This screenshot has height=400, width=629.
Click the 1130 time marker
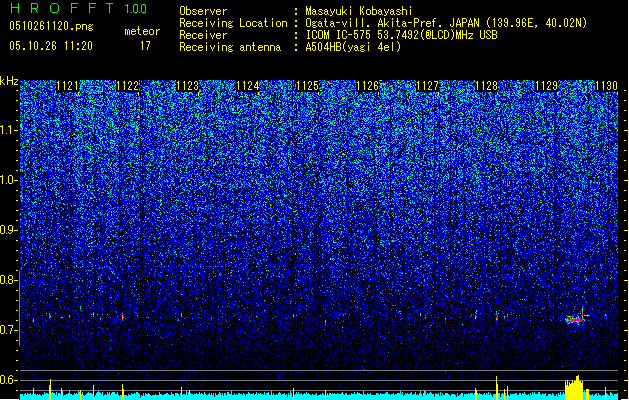click(606, 86)
